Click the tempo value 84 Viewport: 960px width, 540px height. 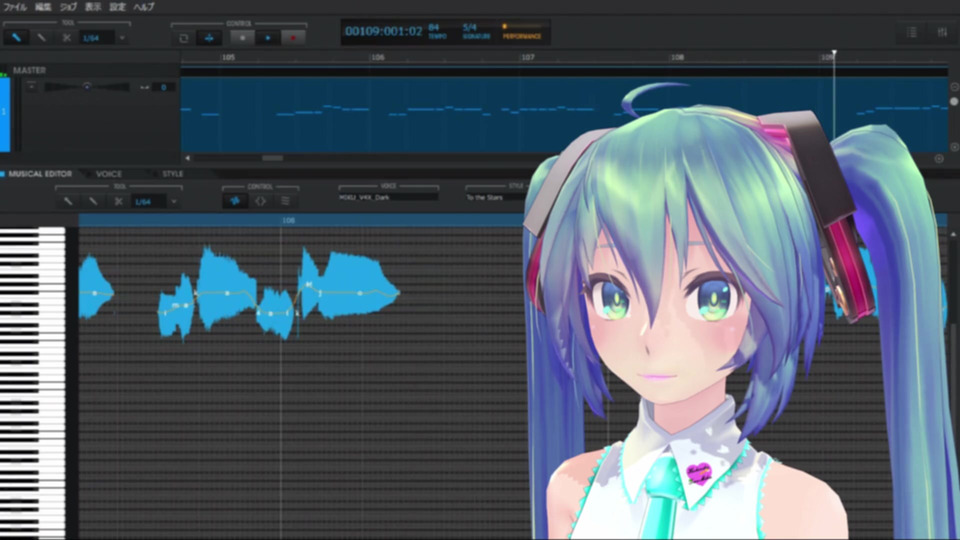(433, 28)
